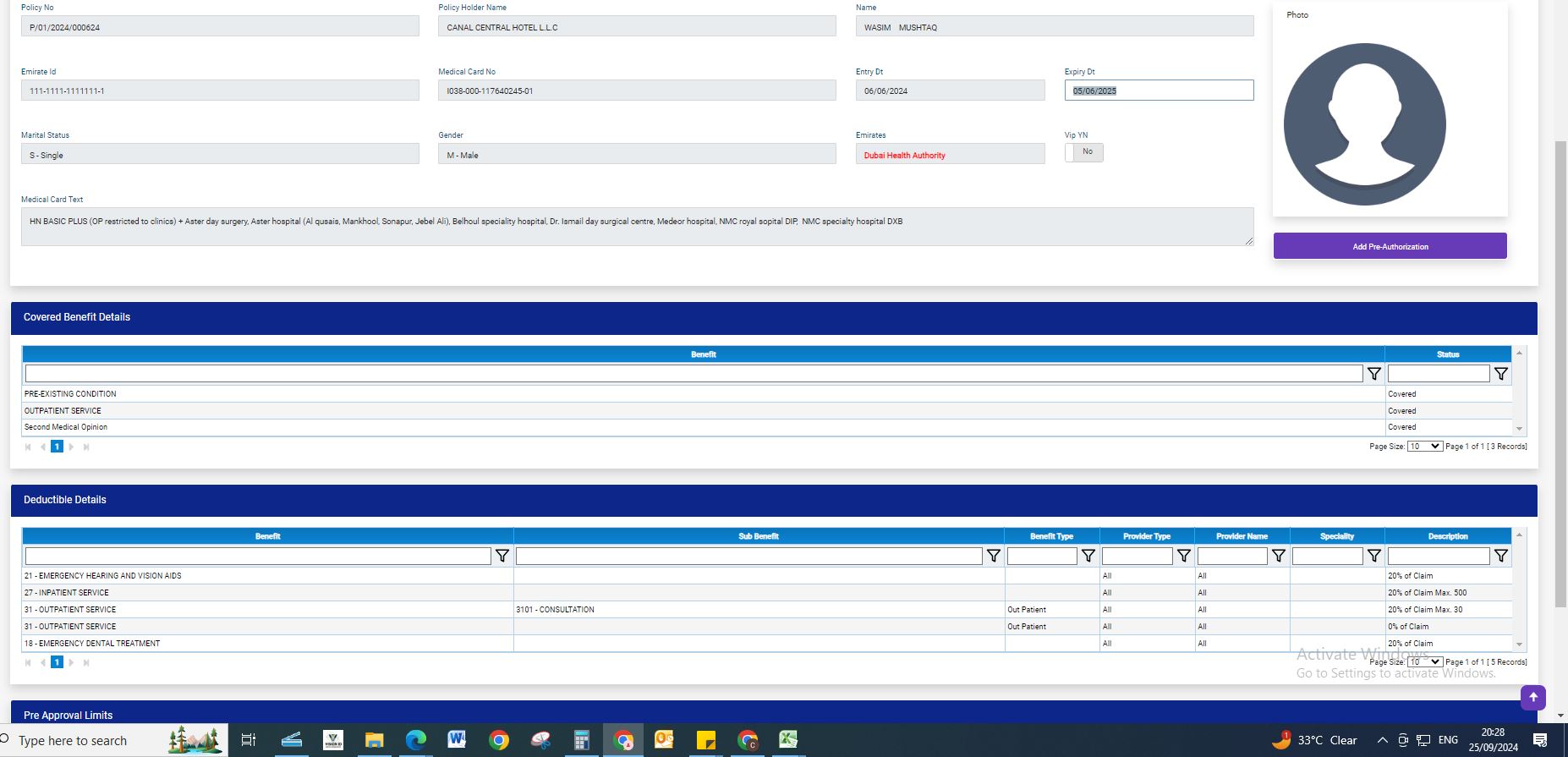
Task: Open Microsoft Edge from the taskbar
Action: point(415,741)
